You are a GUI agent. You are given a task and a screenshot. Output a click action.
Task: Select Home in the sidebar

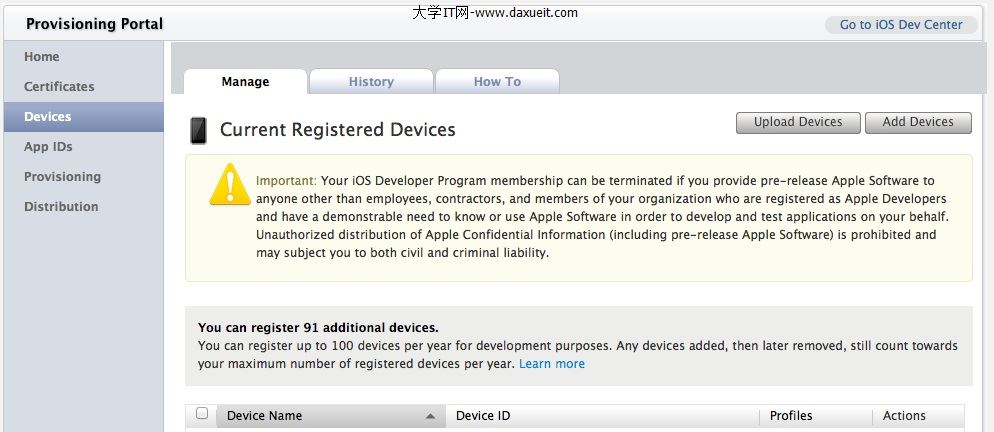(x=42, y=57)
